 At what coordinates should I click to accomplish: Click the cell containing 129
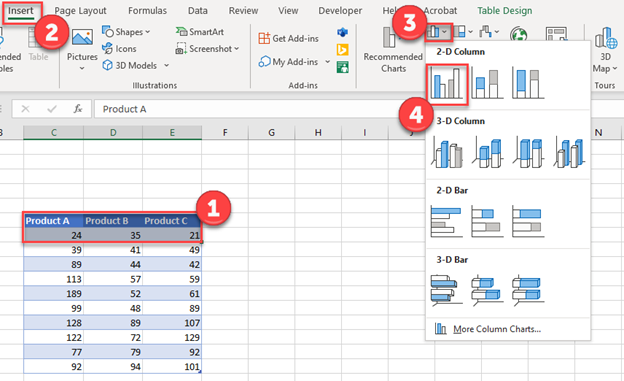pyautogui.click(x=172, y=338)
